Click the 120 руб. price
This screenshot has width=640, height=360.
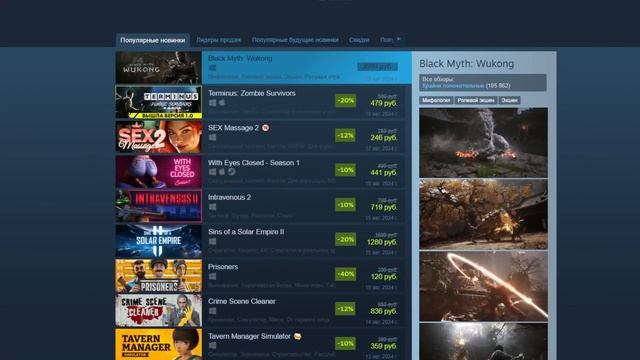(x=384, y=277)
